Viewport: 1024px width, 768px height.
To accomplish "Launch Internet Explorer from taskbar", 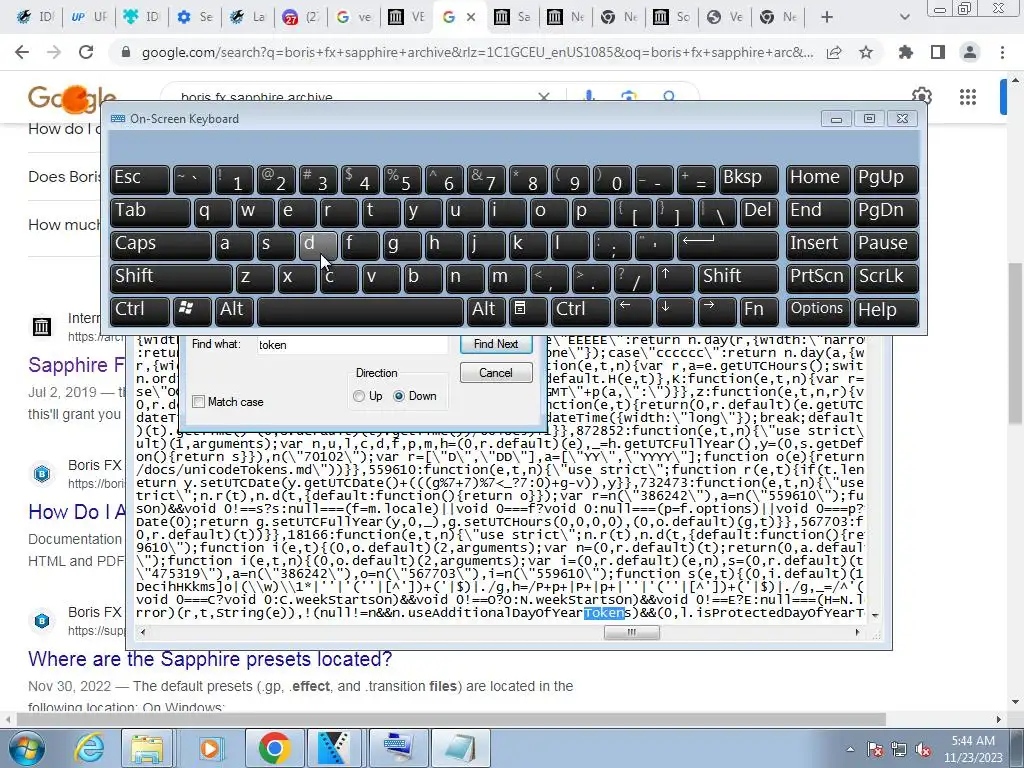I will 89,748.
